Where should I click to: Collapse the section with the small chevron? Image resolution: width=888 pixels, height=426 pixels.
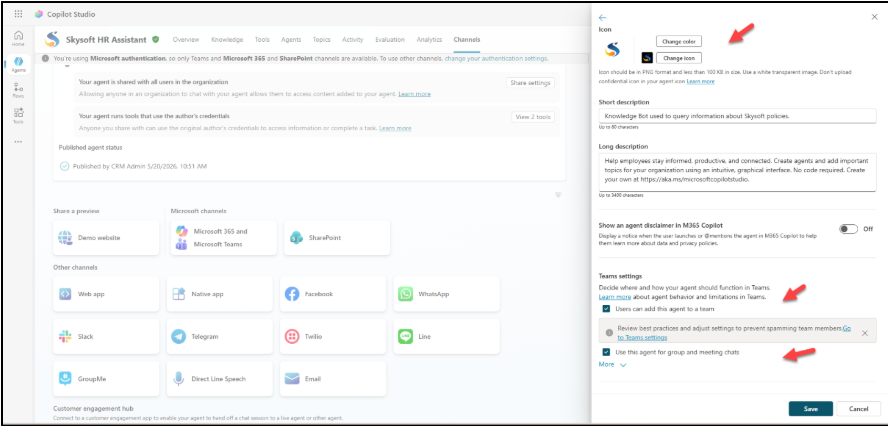558,195
